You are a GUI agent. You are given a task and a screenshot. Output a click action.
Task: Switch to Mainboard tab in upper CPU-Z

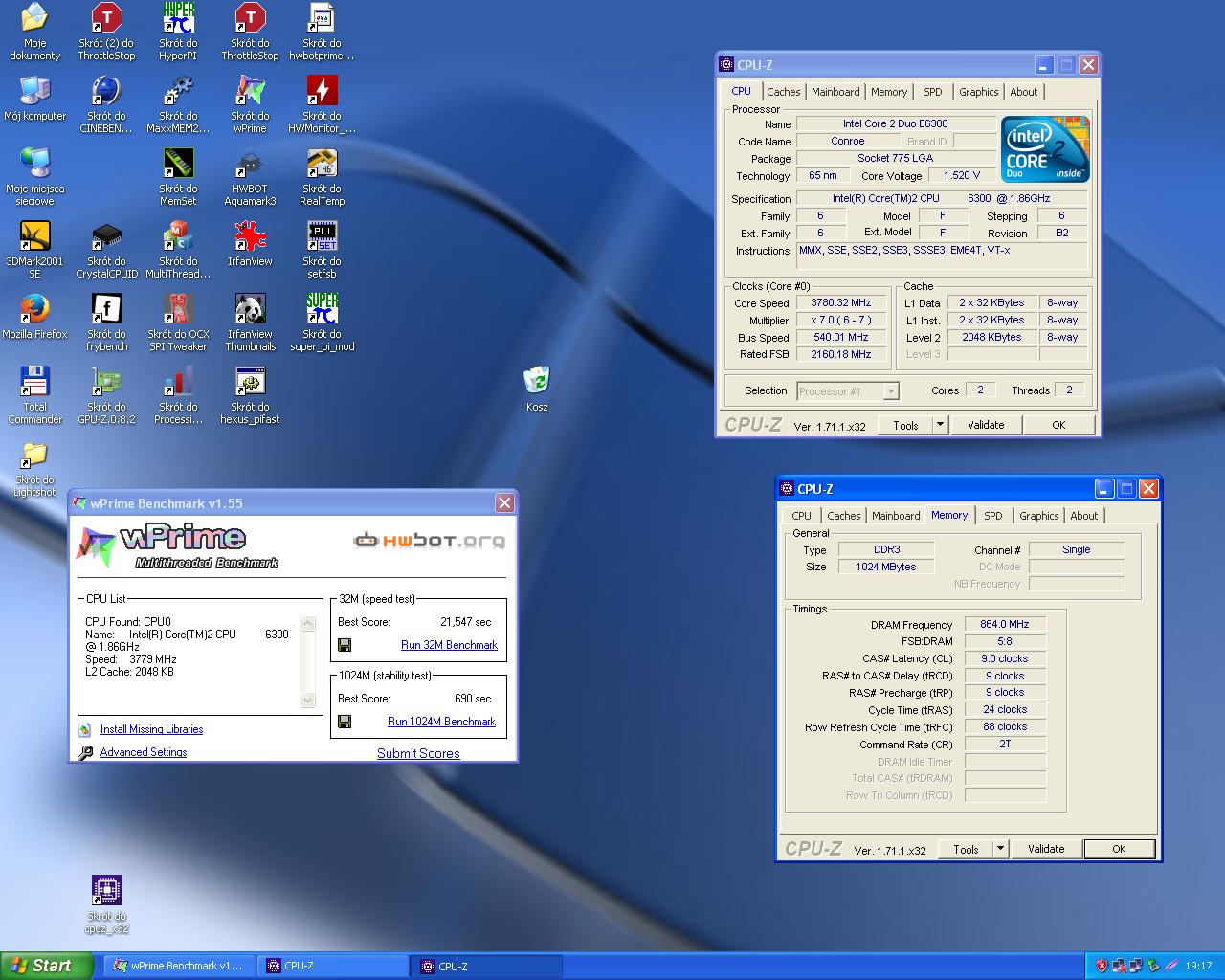[x=835, y=92]
